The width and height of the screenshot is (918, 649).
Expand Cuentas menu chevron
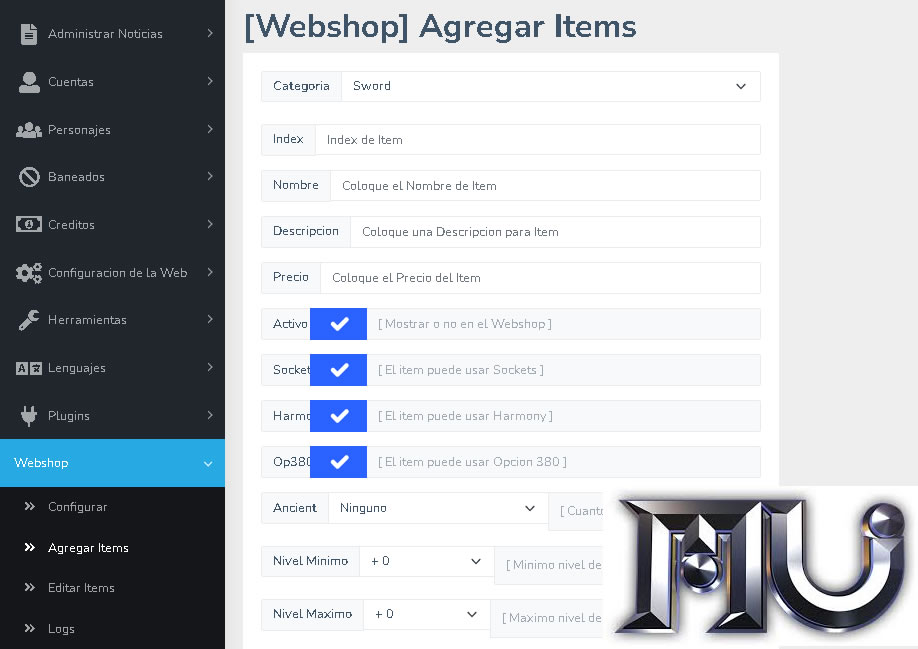(x=210, y=81)
